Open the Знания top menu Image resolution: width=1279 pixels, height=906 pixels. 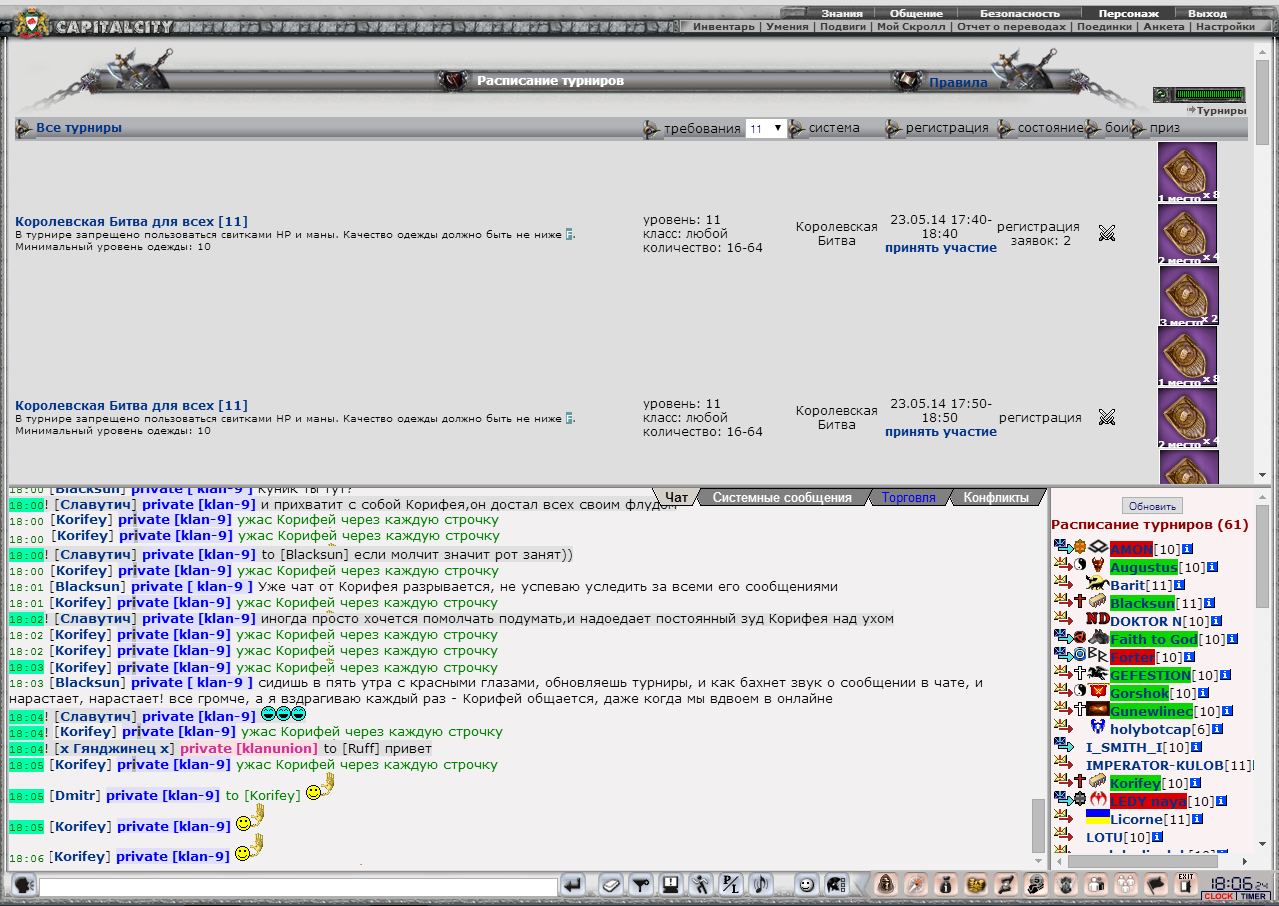pos(841,14)
